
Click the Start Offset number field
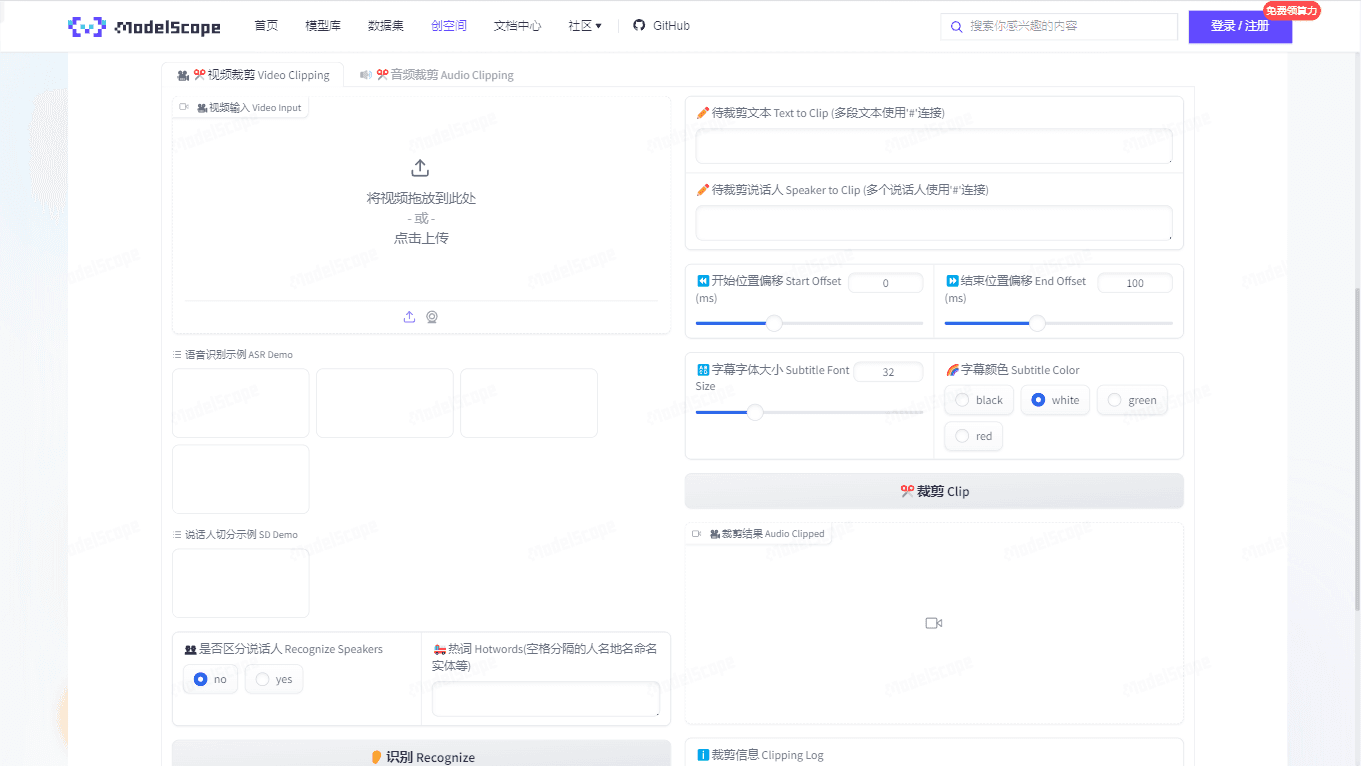(x=886, y=283)
